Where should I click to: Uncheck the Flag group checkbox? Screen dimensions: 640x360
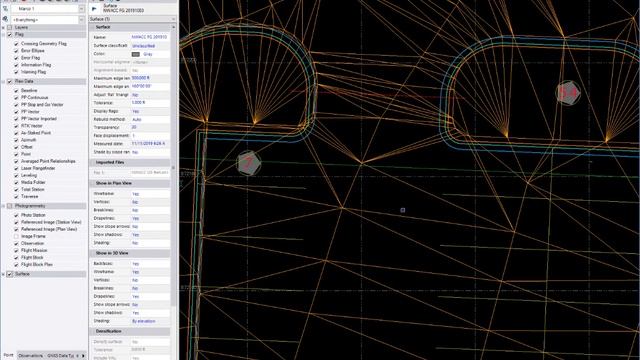10,35
